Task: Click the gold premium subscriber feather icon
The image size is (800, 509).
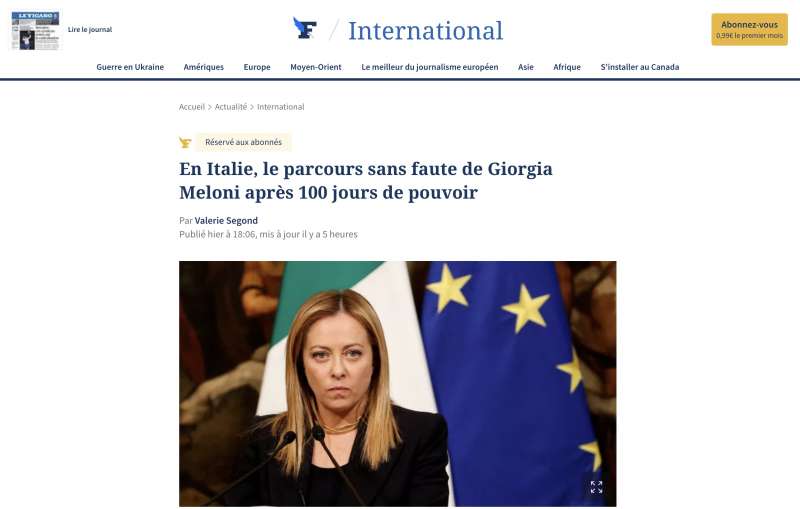Action: pos(185,142)
